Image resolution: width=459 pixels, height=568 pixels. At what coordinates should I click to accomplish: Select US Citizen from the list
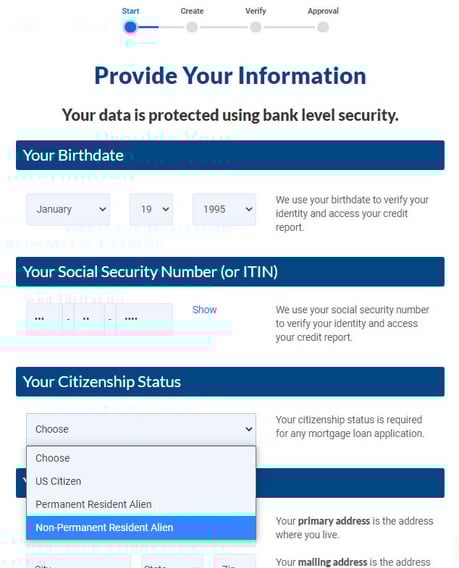coord(141,481)
